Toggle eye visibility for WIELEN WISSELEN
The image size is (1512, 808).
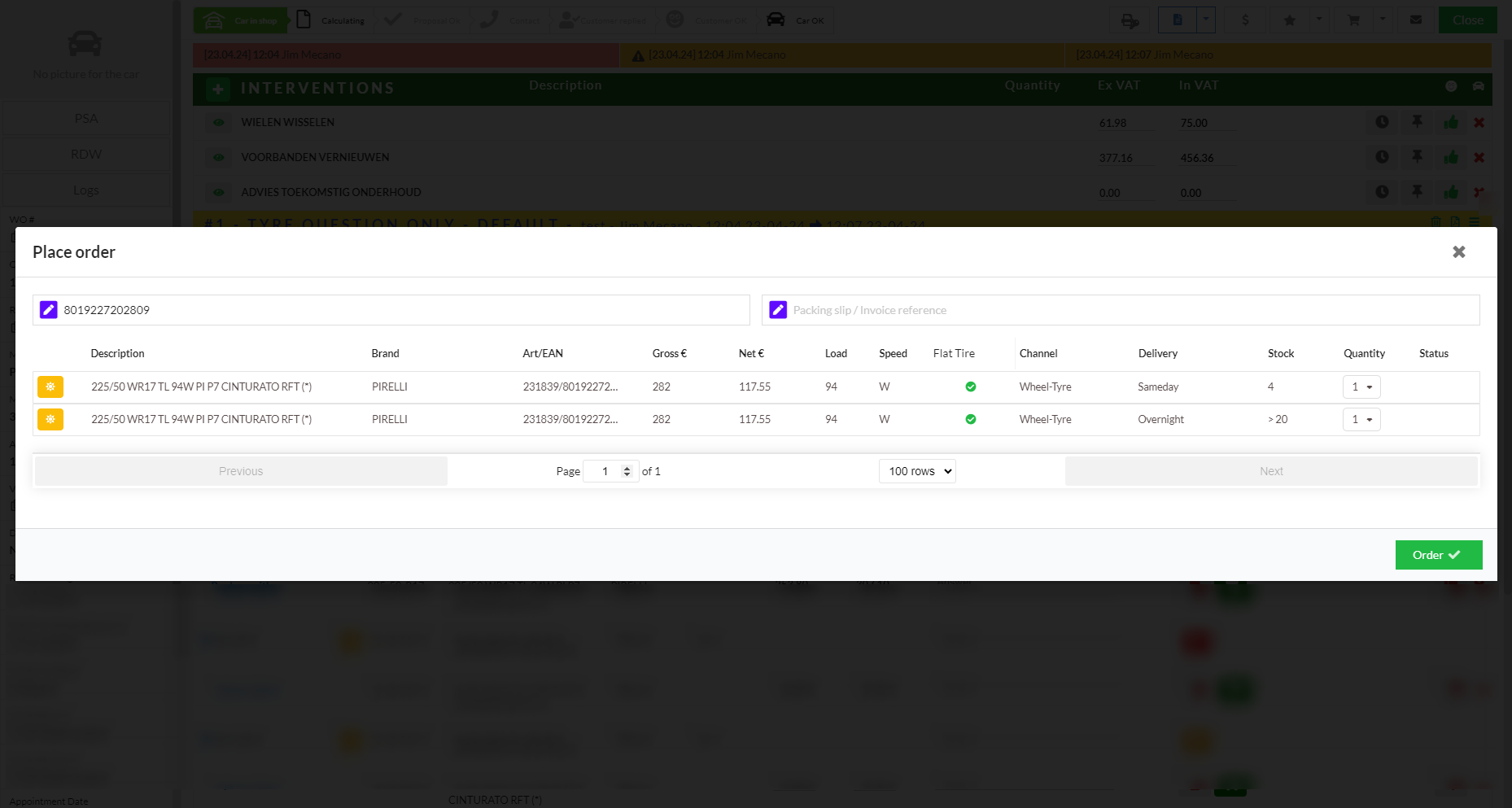218,123
